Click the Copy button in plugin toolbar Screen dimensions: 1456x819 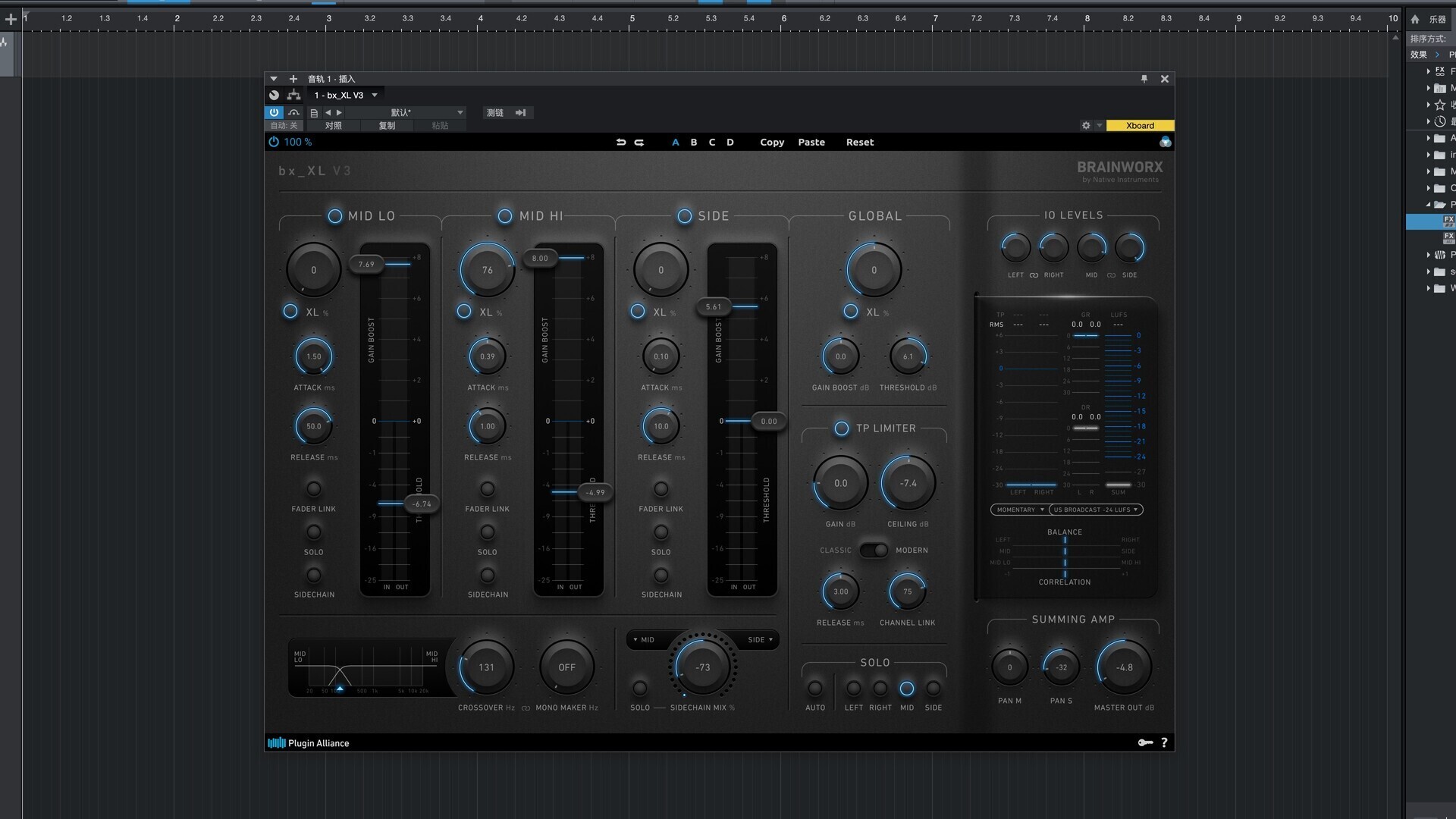772,142
